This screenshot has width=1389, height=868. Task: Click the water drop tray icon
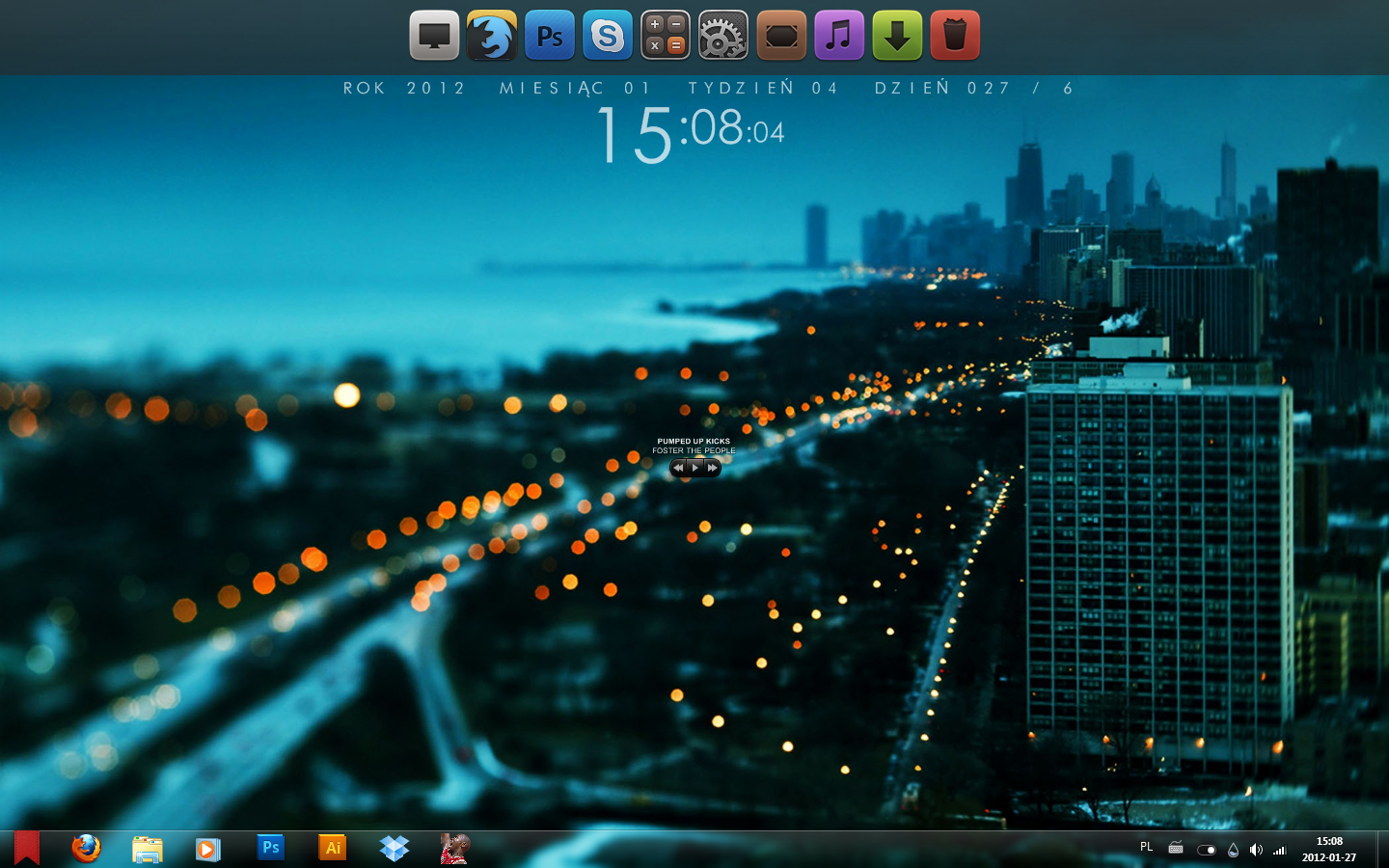(x=1233, y=850)
